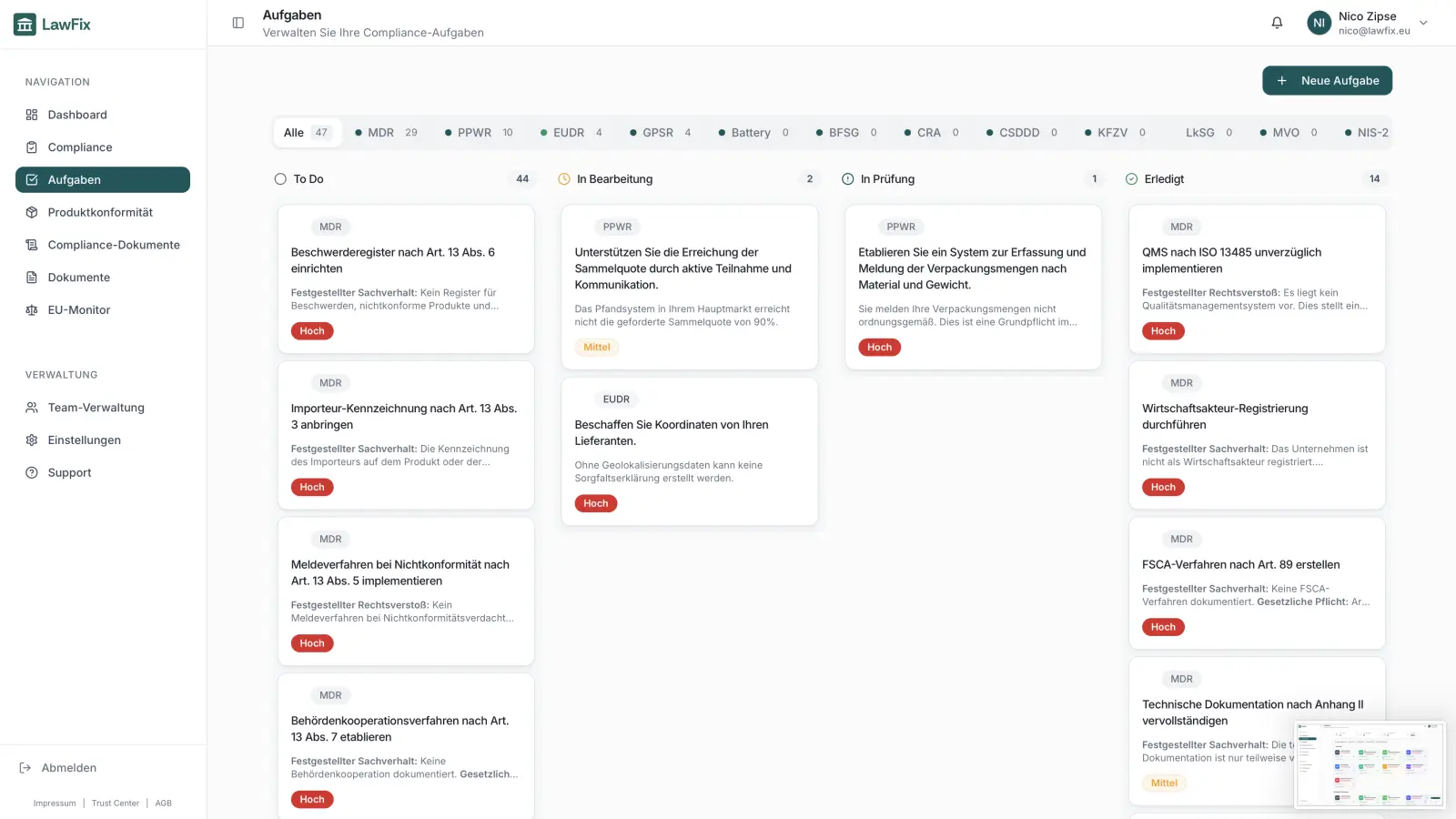
Task: Open Team-Verwaltung page
Action: [x=103, y=408]
